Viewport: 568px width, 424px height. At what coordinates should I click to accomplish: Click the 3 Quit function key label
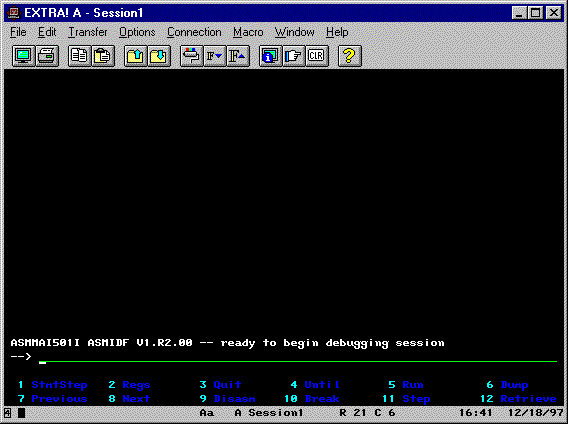(220, 385)
